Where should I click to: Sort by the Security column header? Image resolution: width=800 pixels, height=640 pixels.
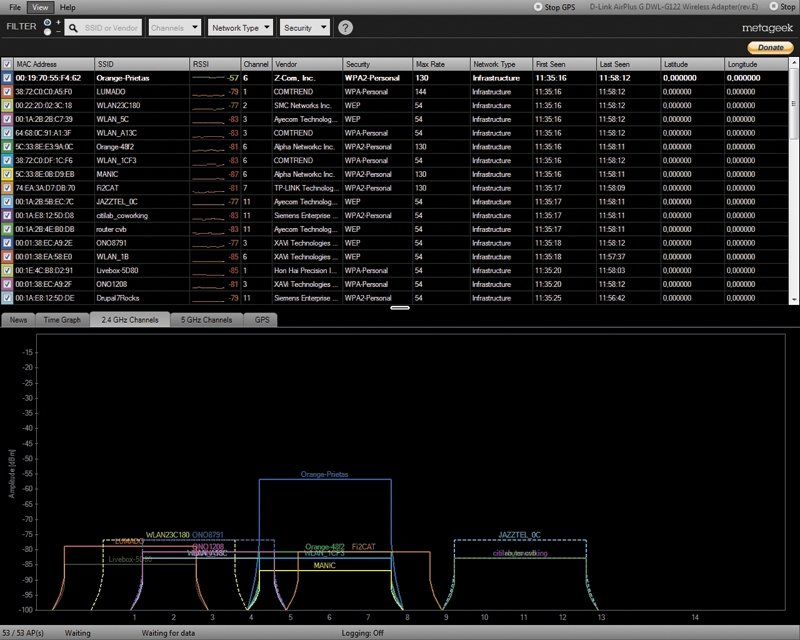(x=378, y=64)
